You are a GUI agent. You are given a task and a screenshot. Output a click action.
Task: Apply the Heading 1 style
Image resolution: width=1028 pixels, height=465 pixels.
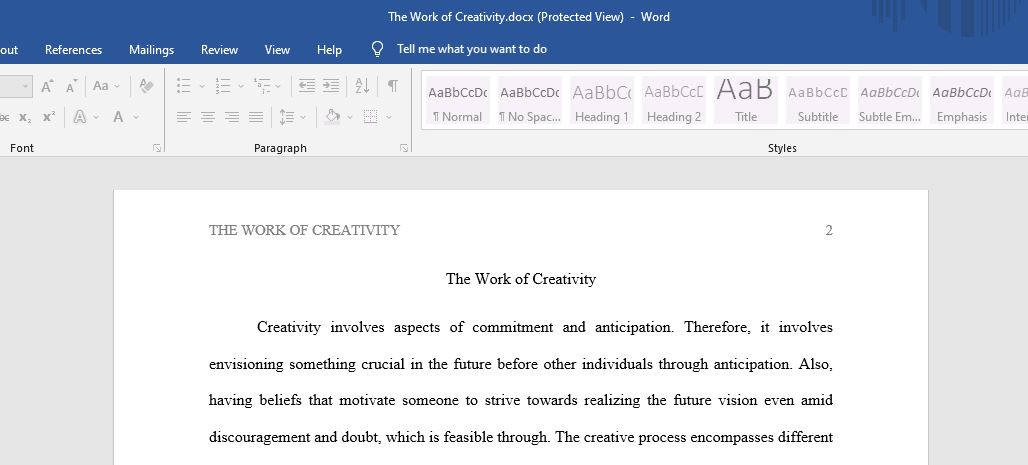pyautogui.click(x=602, y=100)
